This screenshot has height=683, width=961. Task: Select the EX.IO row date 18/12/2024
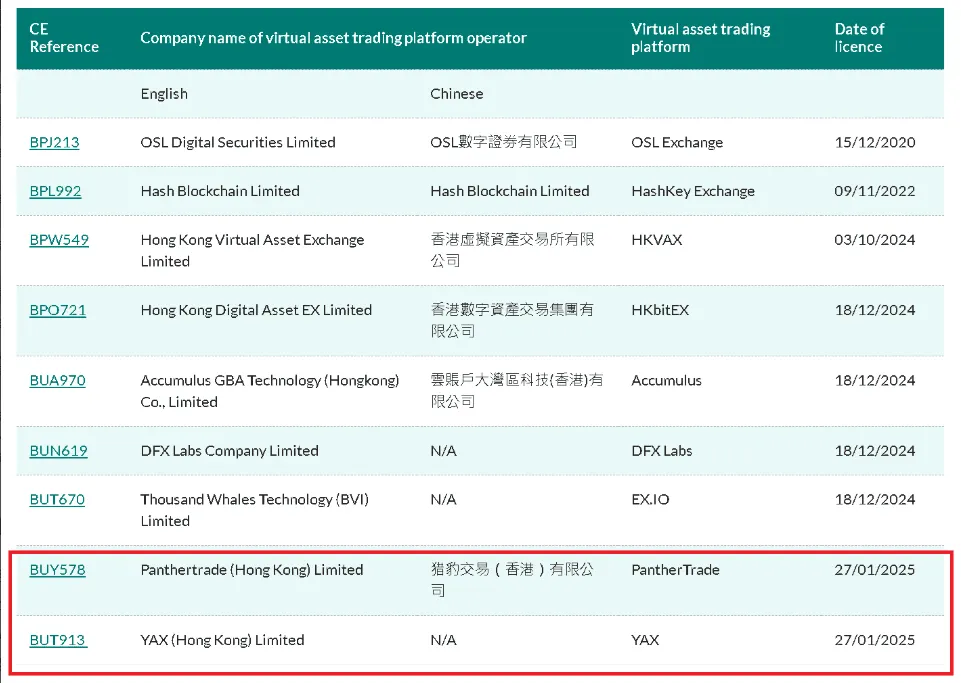[875, 500]
